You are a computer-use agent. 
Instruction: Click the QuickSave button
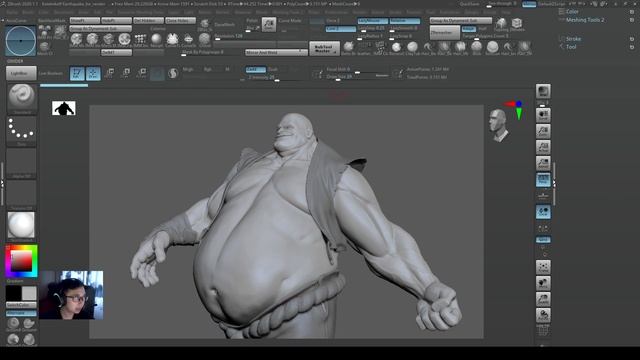click(469, 4)
